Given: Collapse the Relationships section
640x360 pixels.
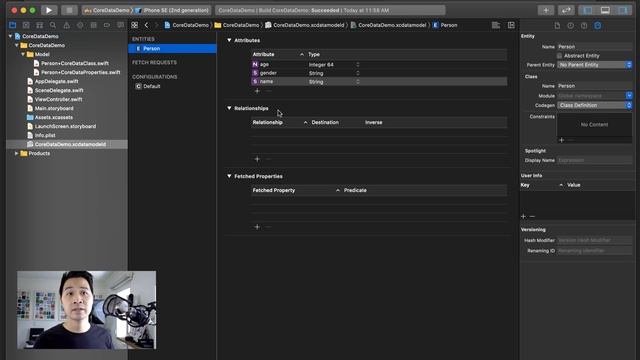Looking at the screenshot, I should pyautogui.click(x=229, y=108).
